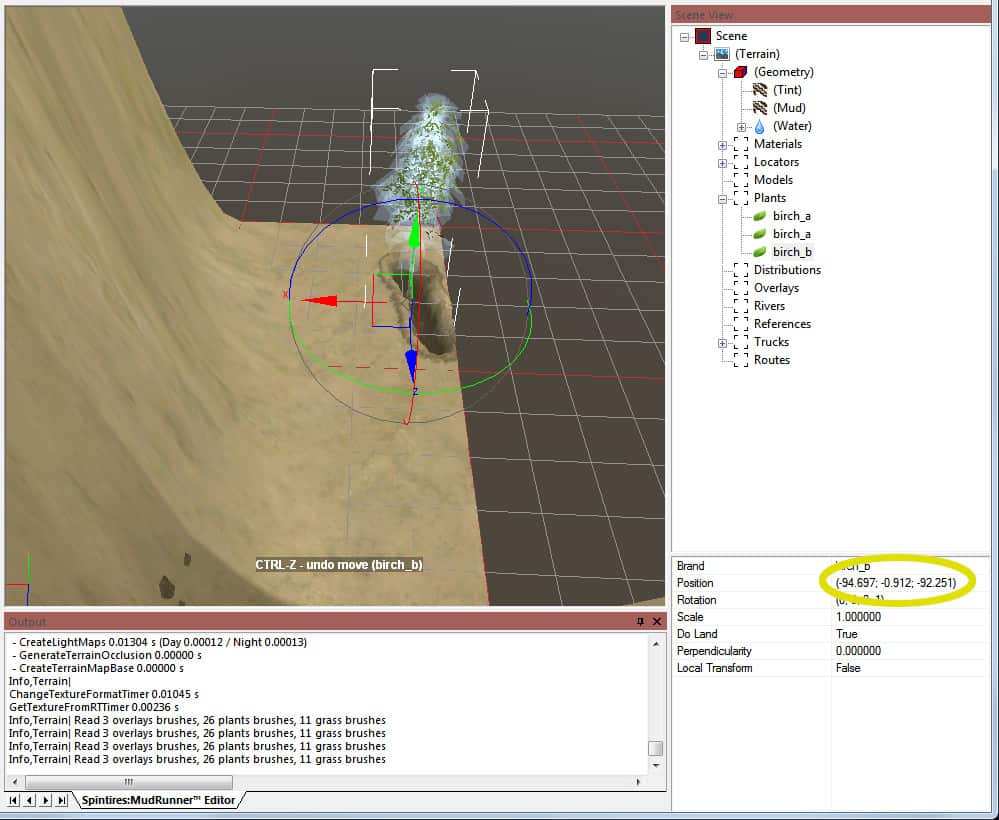Viewport: 999px width, 820px height.
Task: Click the Output horizontal scrollbar thumb
Action: point(130,782)
